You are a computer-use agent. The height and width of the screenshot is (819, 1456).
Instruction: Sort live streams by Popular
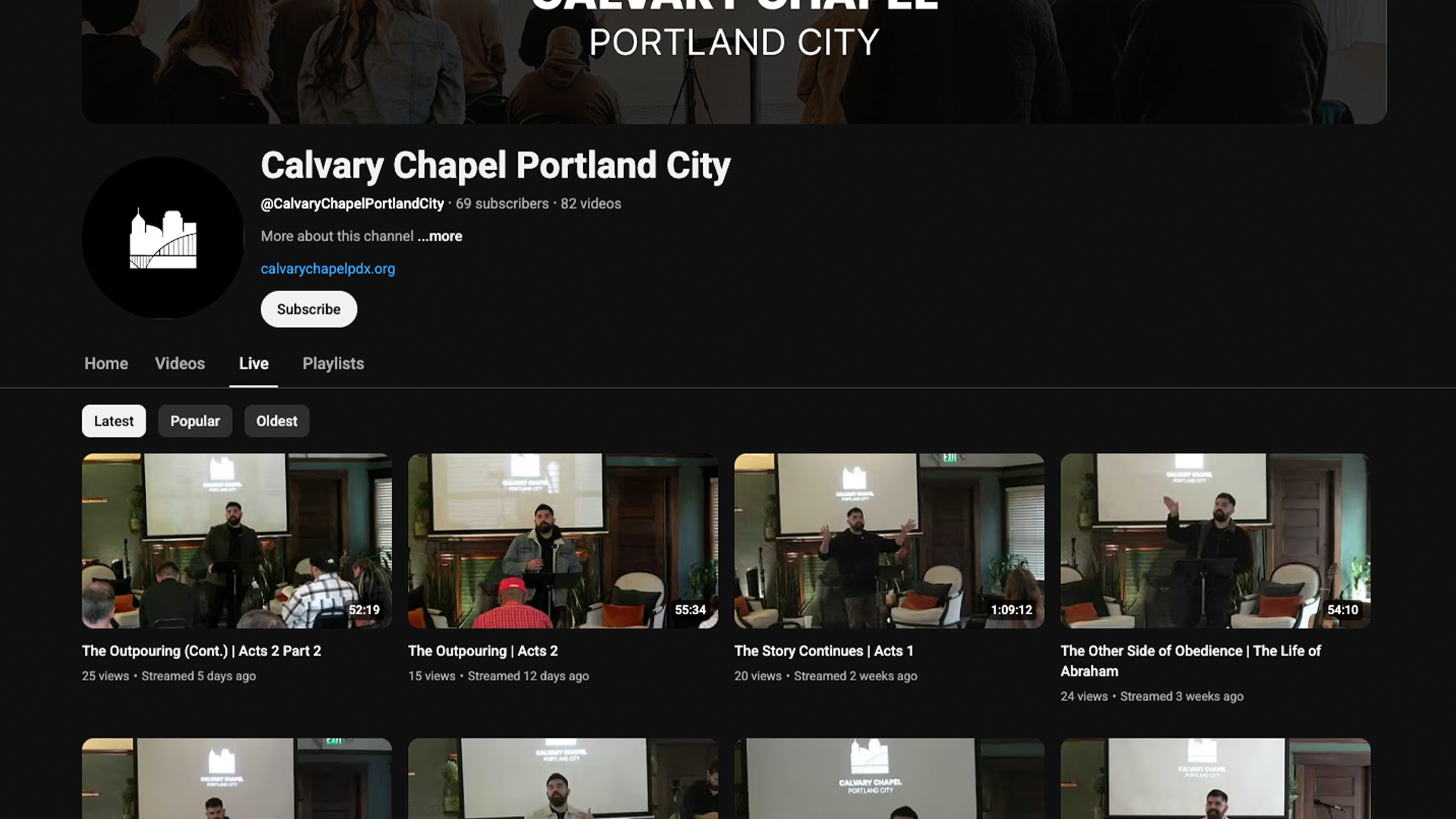(195, 421)
